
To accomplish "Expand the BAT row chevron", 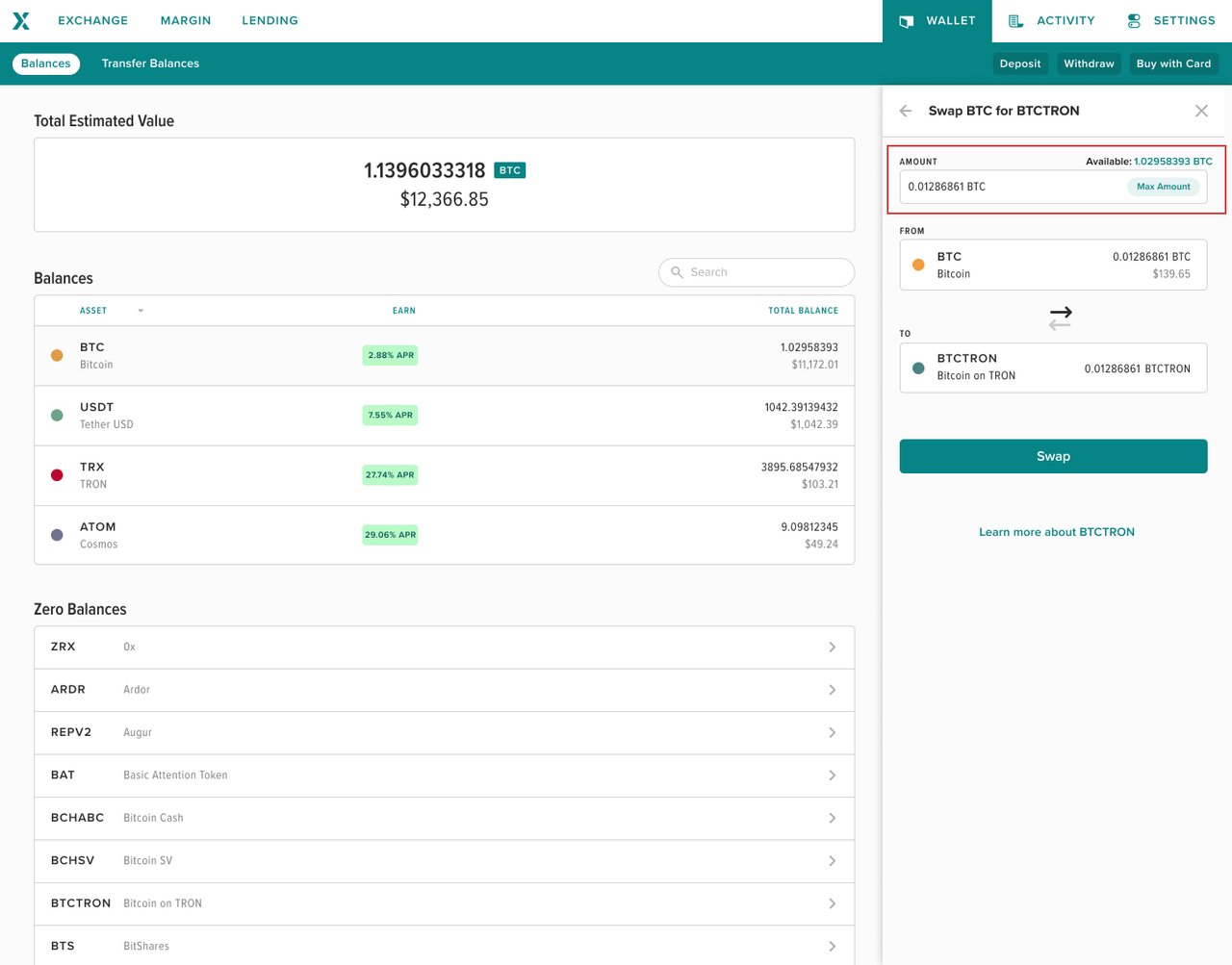I will tap(832, 775).
